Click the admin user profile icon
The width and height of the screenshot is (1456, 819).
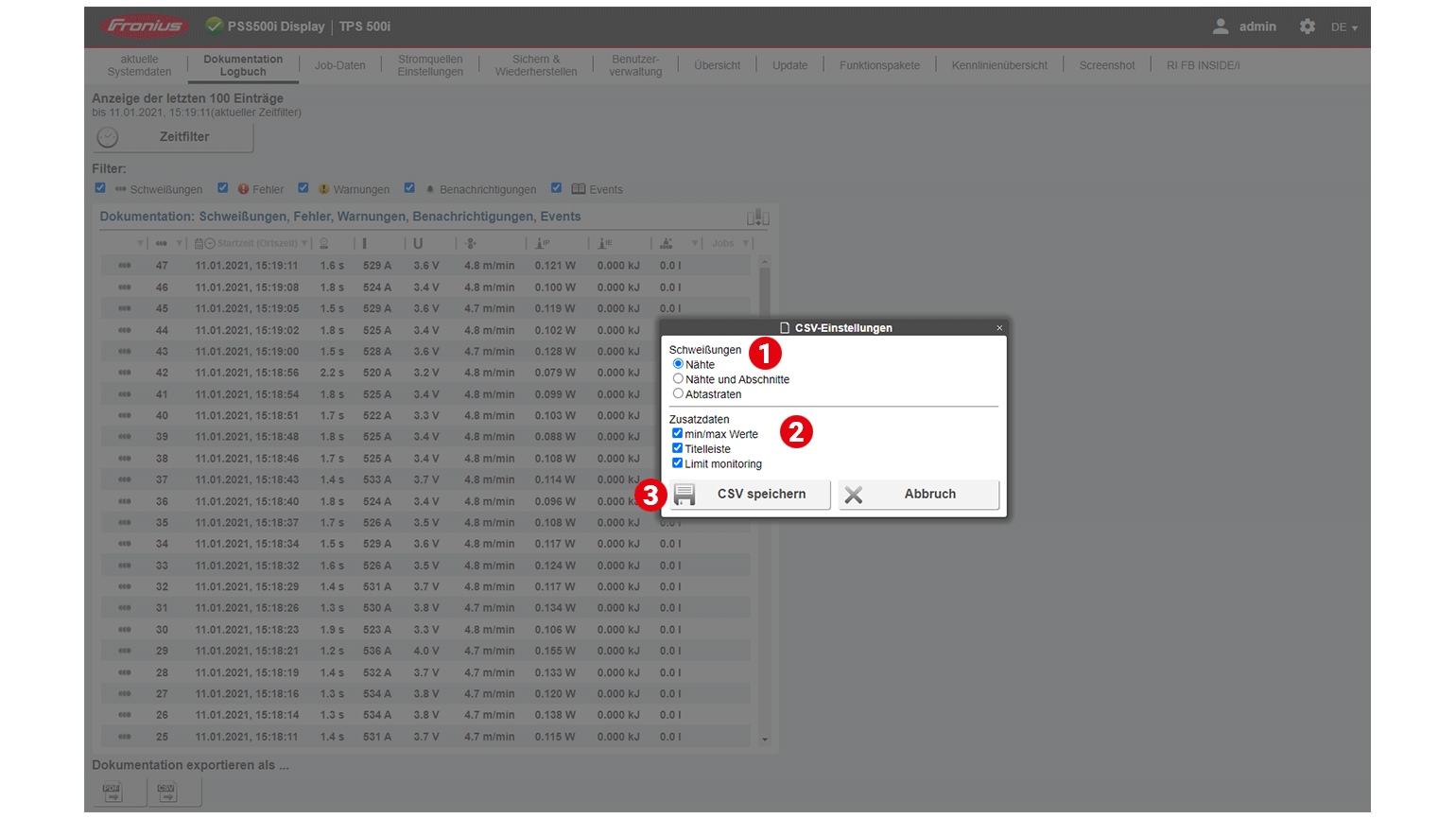[x=1221, y=26]
